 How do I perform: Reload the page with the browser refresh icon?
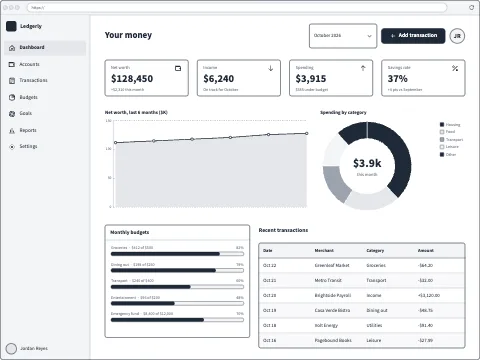click(x=471, y=7)
